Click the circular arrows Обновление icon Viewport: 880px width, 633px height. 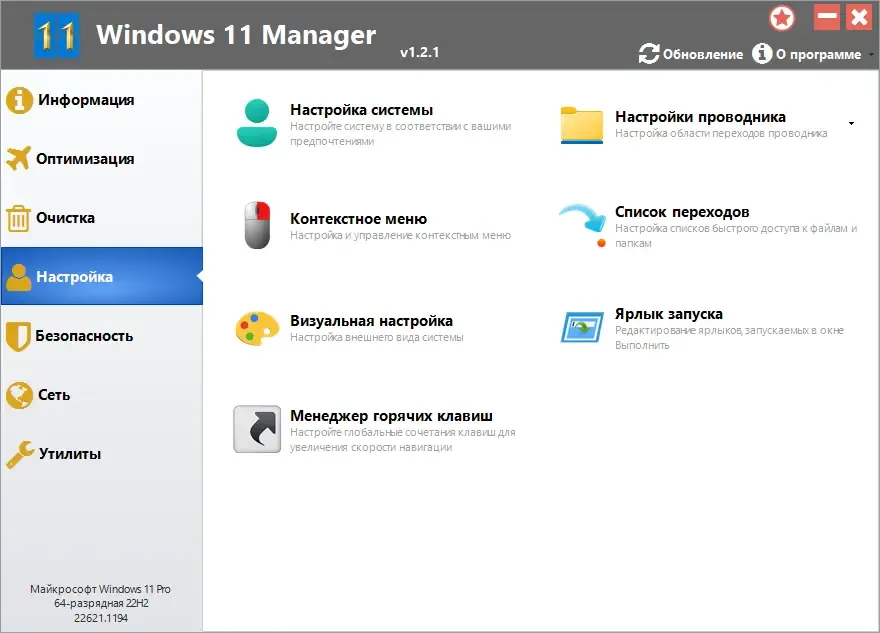(x=649, y=54)
